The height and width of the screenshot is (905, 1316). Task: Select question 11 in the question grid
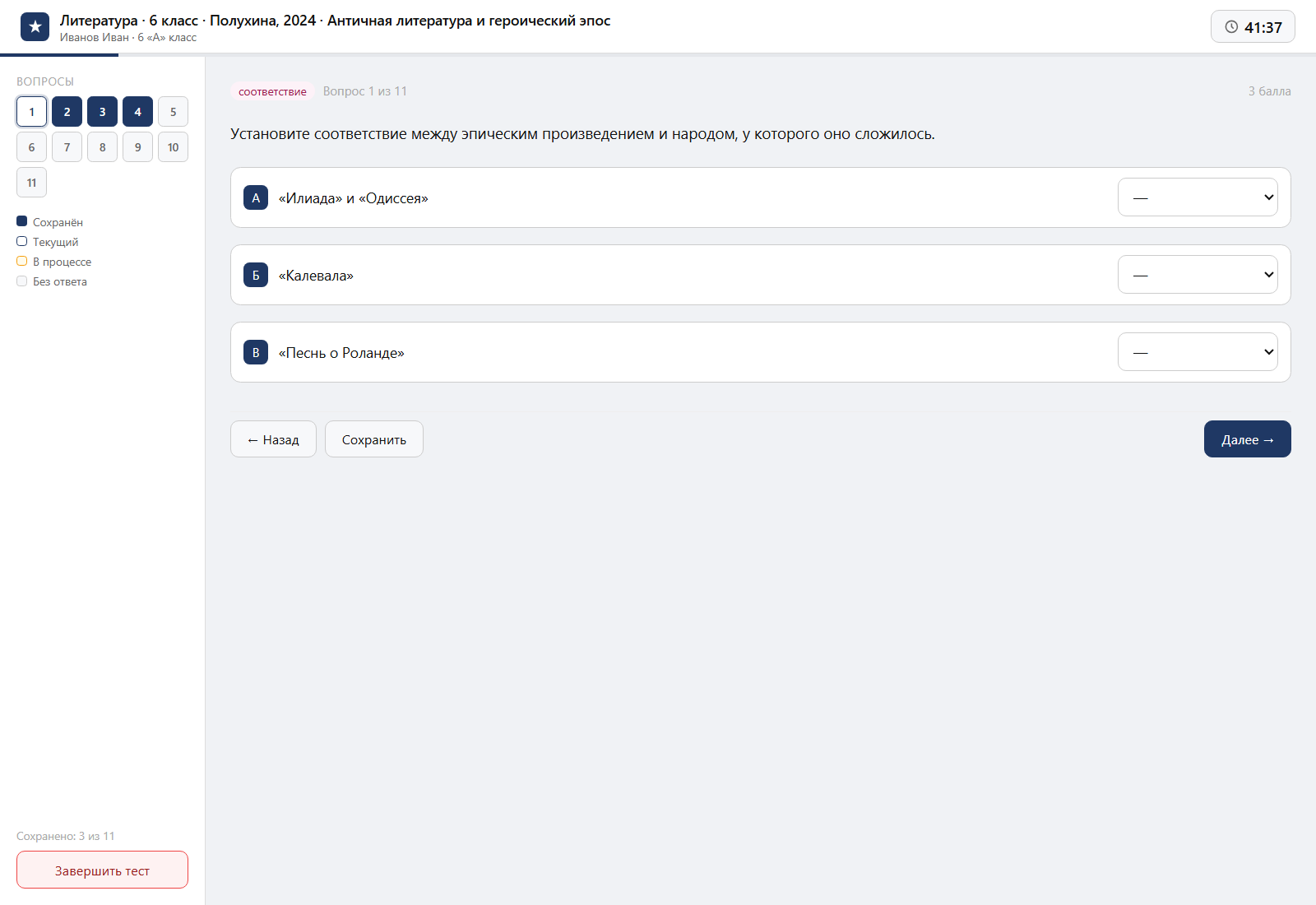(x=31, y=183)
